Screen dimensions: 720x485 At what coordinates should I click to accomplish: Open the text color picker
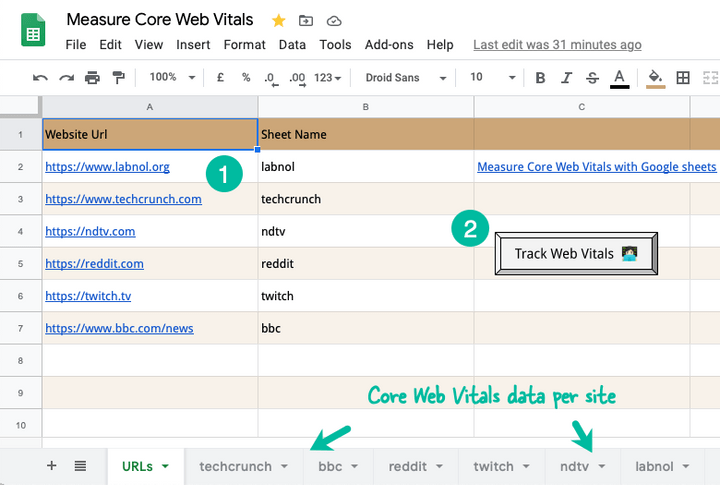tap(619, 79)
